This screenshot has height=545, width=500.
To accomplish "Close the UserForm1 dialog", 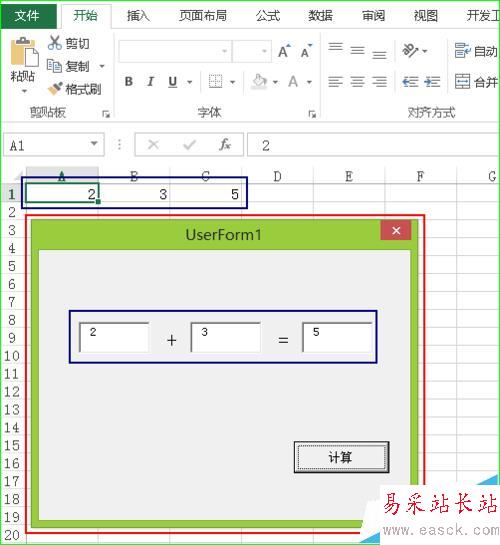I will point(396,230).
